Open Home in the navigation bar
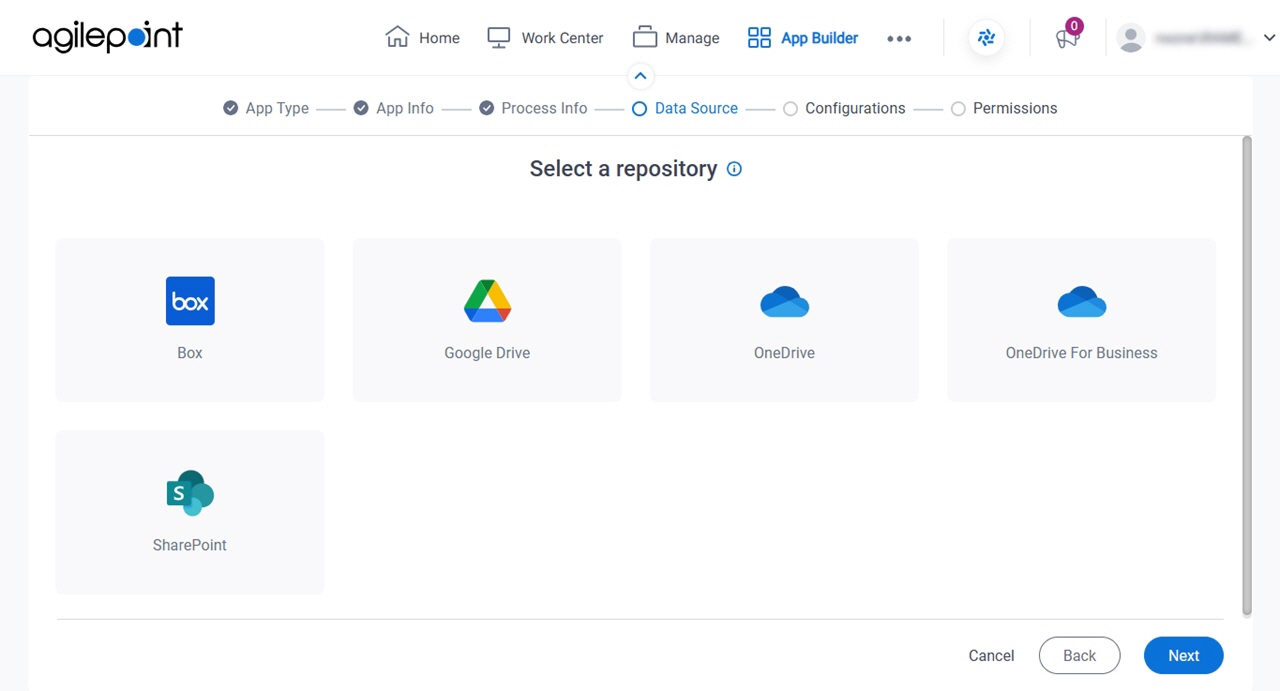Image resolution: width=1280 pixels, height=691 pixels. pos(423,38)
